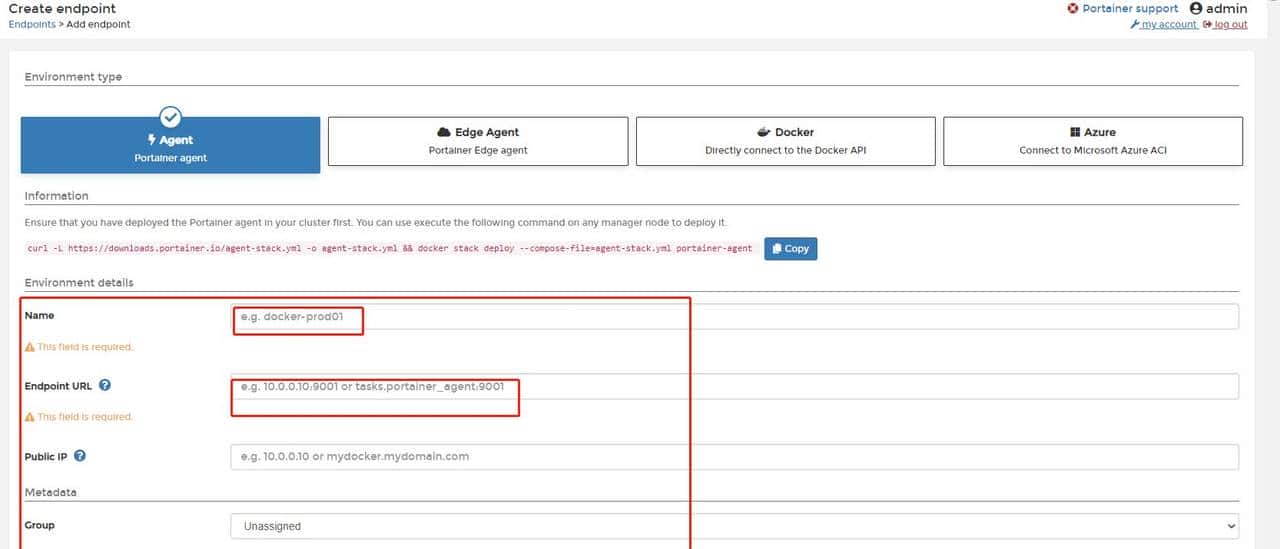Viewport: 1280px width, 549px height.
Task: Click the Portainer support lifebuoy icon
Action: [x=1073, y=8]
